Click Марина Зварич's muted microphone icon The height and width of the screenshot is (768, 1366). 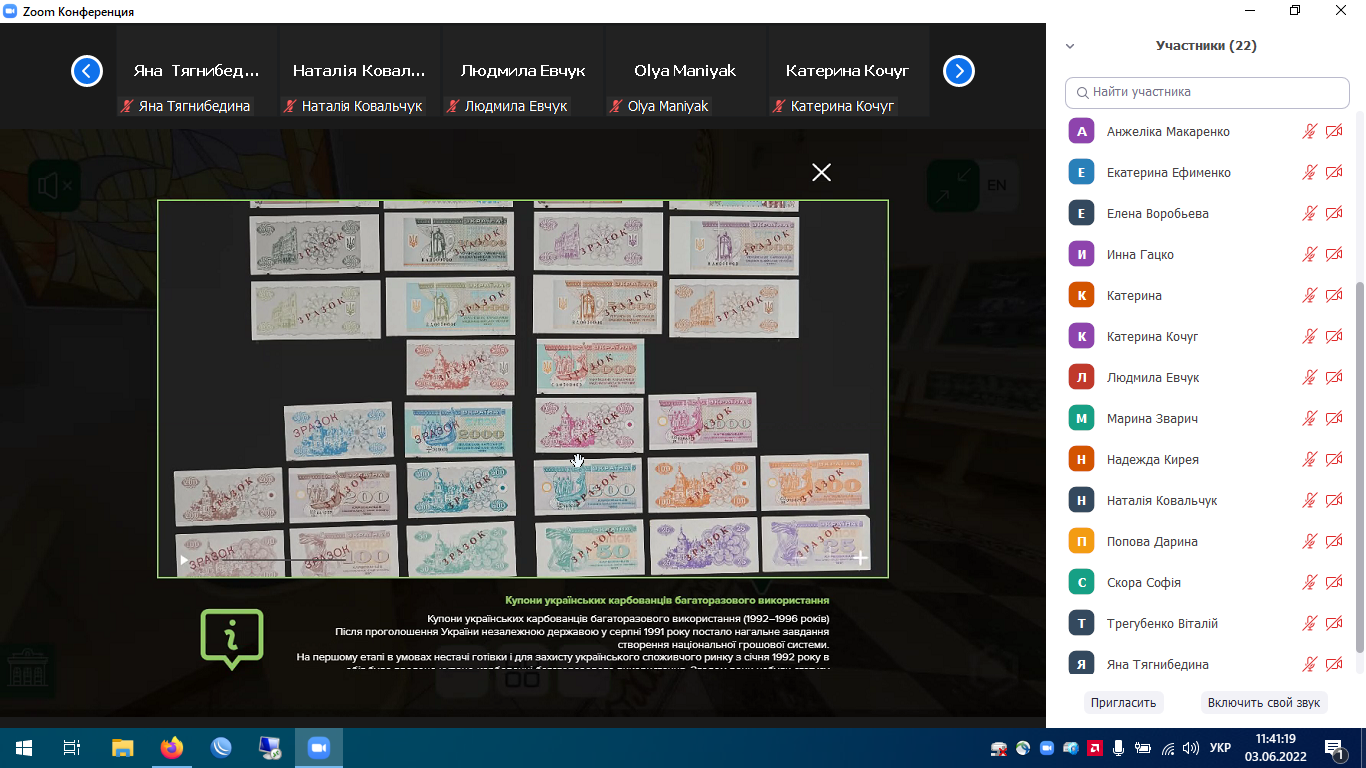point(1310,419)
